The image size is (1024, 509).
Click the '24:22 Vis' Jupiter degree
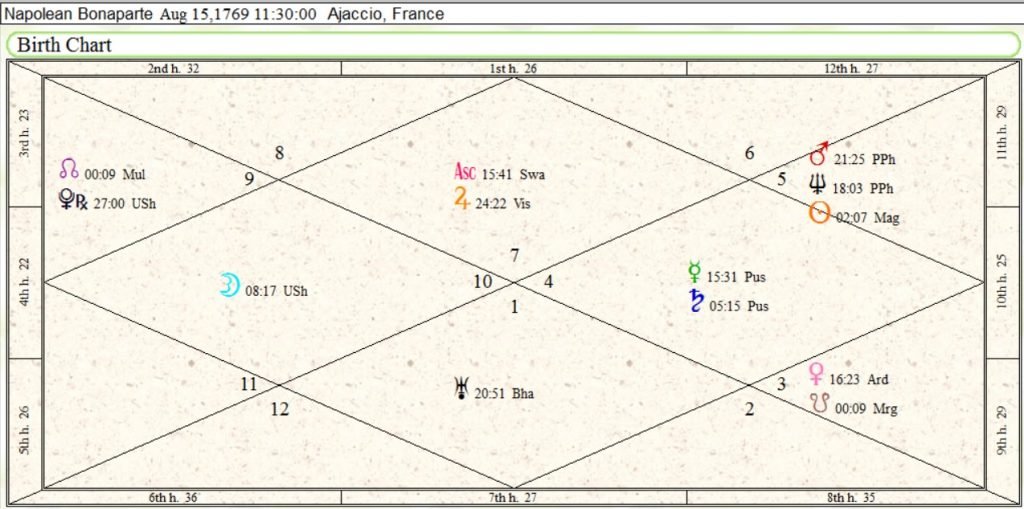click(x=503, y=204)
